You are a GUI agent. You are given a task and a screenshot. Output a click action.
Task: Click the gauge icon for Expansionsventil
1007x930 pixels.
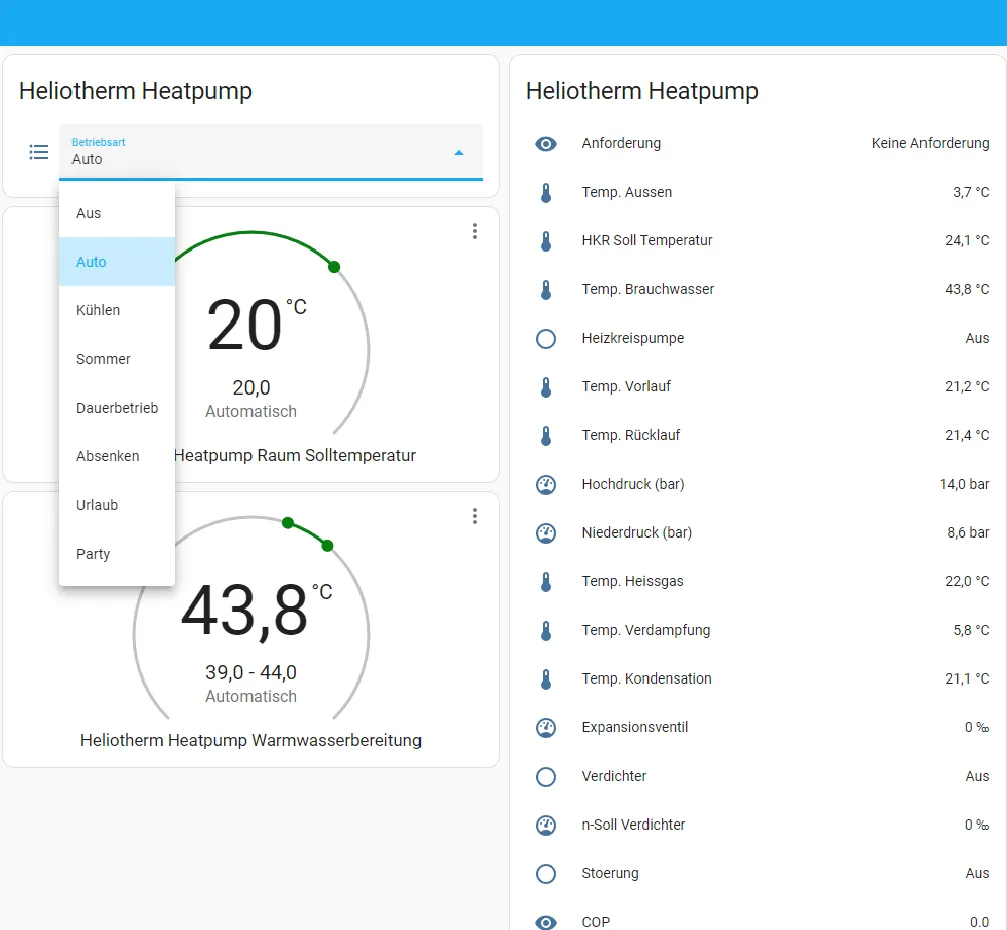[x=546, y=728]
